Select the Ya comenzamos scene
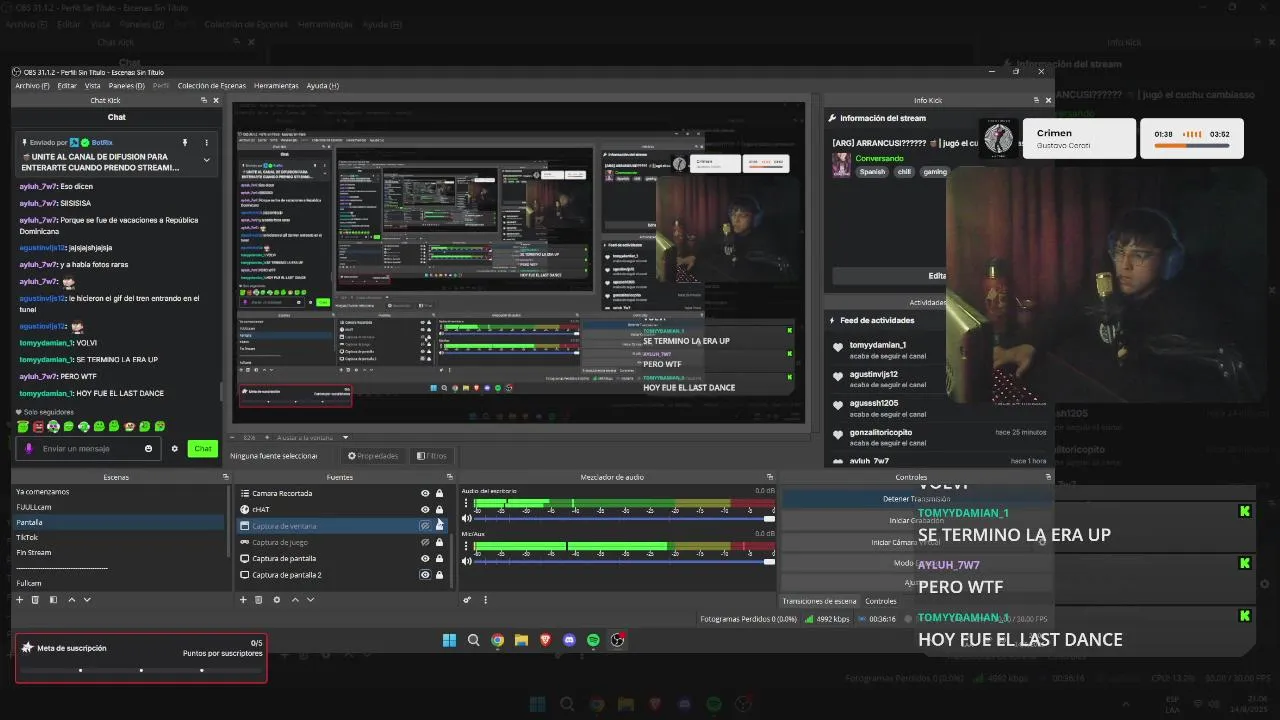 (x=118, y=492)
